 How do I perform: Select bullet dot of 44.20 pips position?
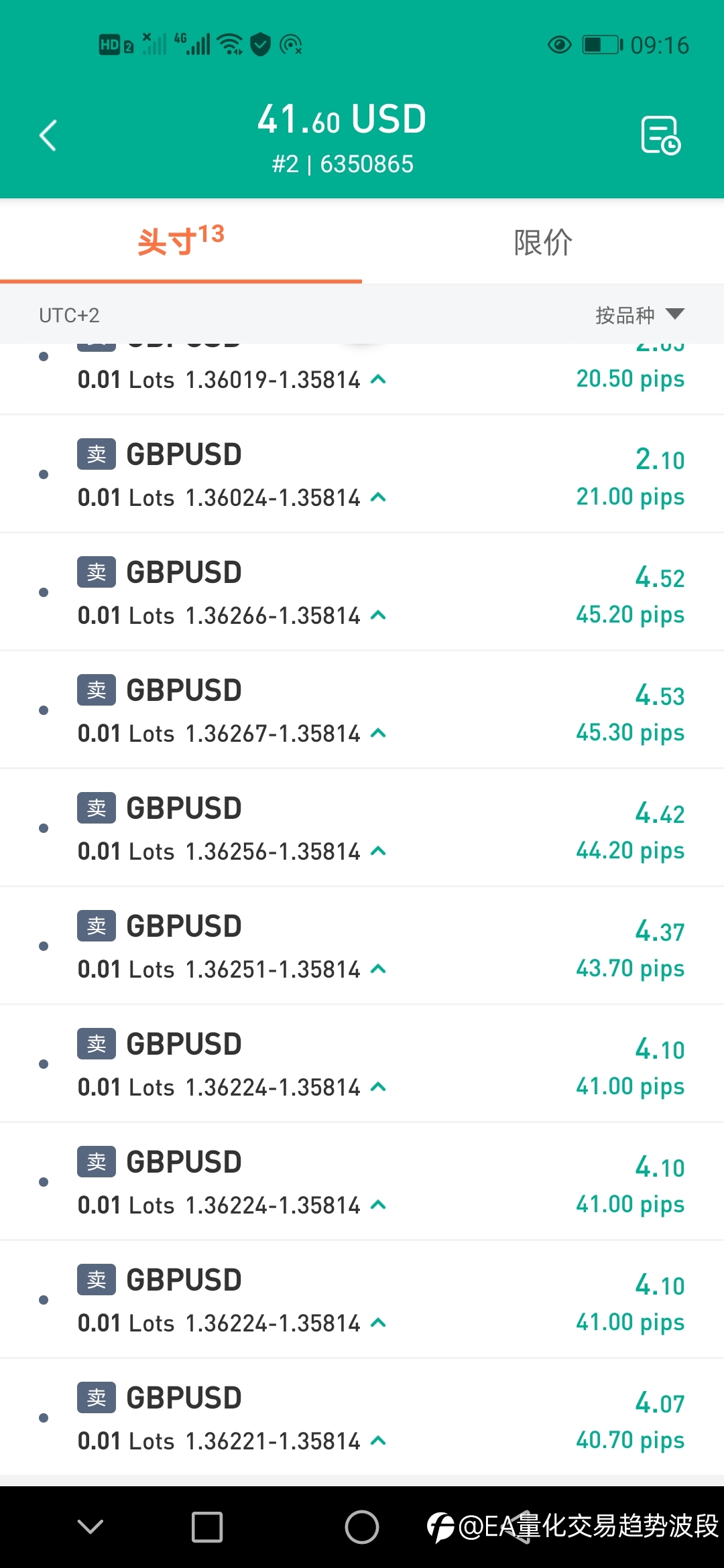[x=44, y=828]
